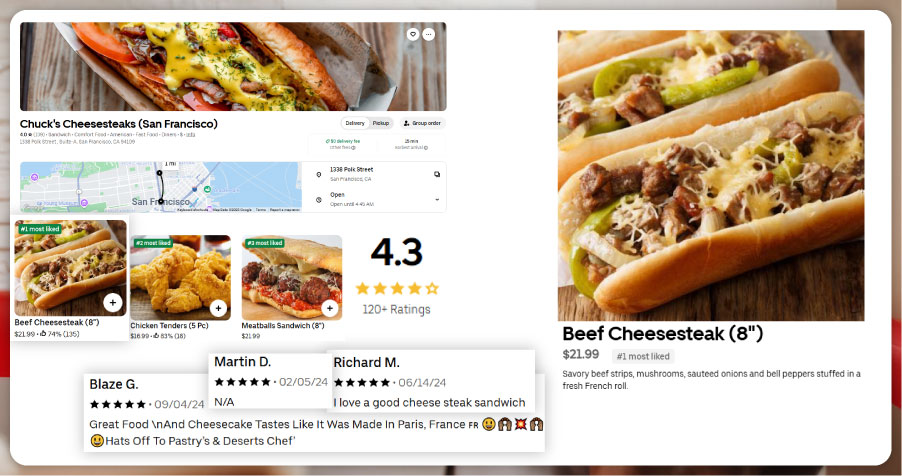This screenshot has width=902, height=476.
Task: Favorite the restaurant with the heart icon
Action: coord(412,35)
